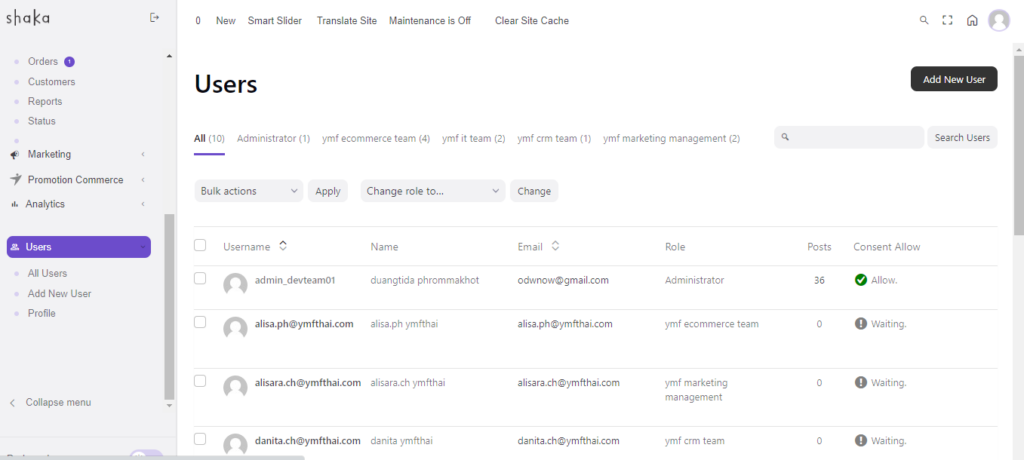The image size is (1024, 460).
Task: Click the Analytics bar chart icon
Action: [x=15, y=204]
